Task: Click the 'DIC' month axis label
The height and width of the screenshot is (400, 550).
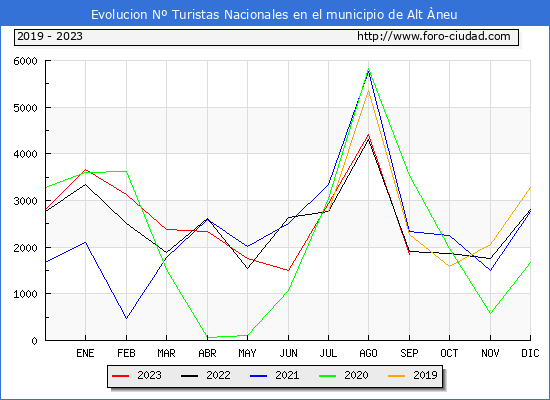Action: click(530, 353)
